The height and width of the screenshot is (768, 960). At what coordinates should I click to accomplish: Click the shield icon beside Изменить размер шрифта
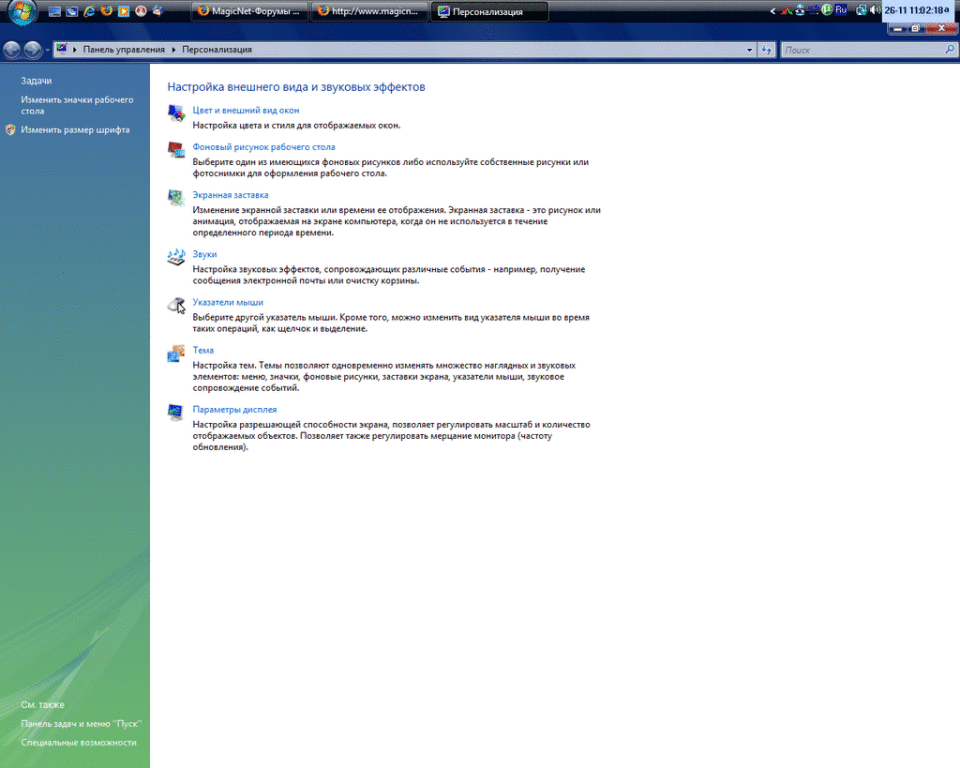click(x=10, y=130)
